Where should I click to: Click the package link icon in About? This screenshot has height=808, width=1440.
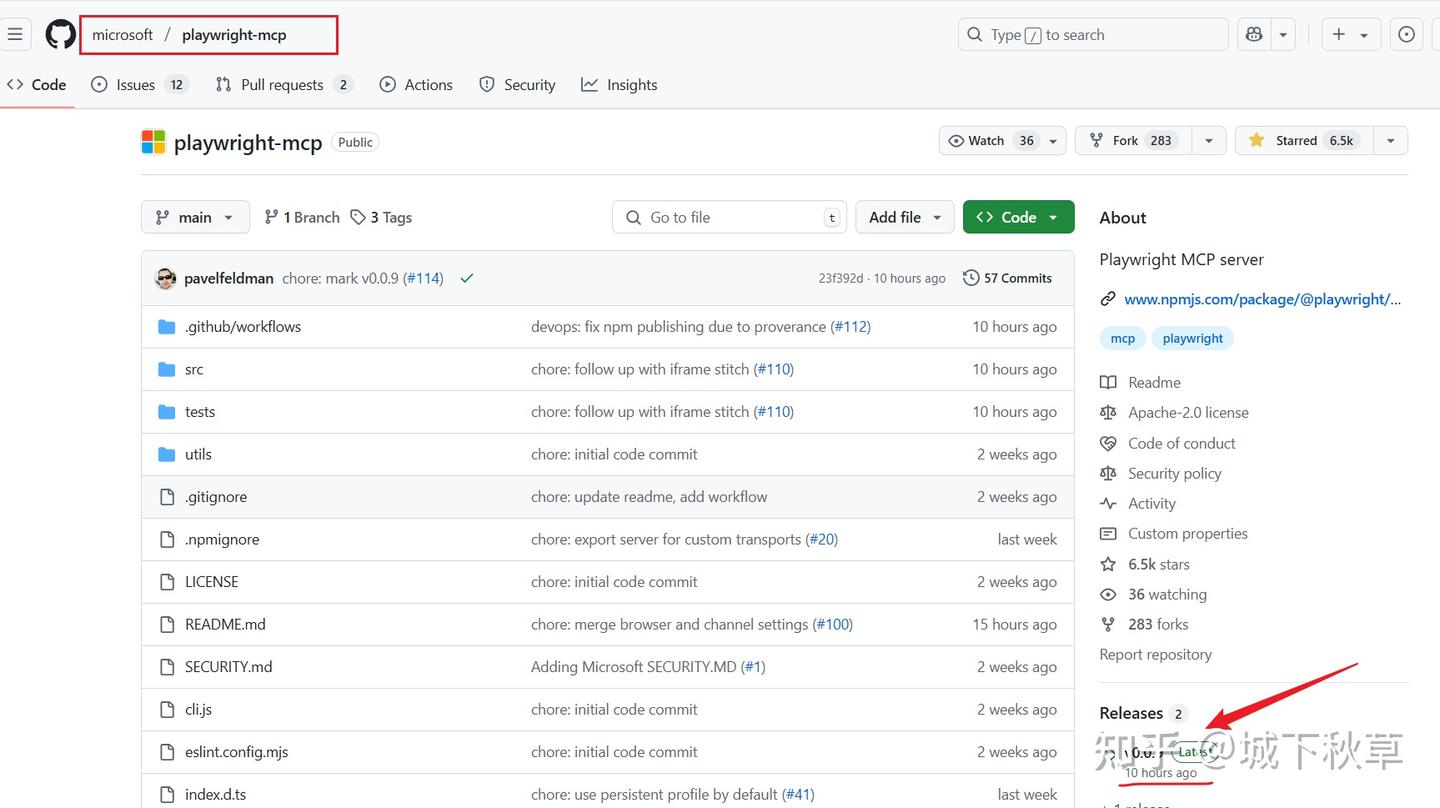pyautogui.click(x=1108, y=299)
